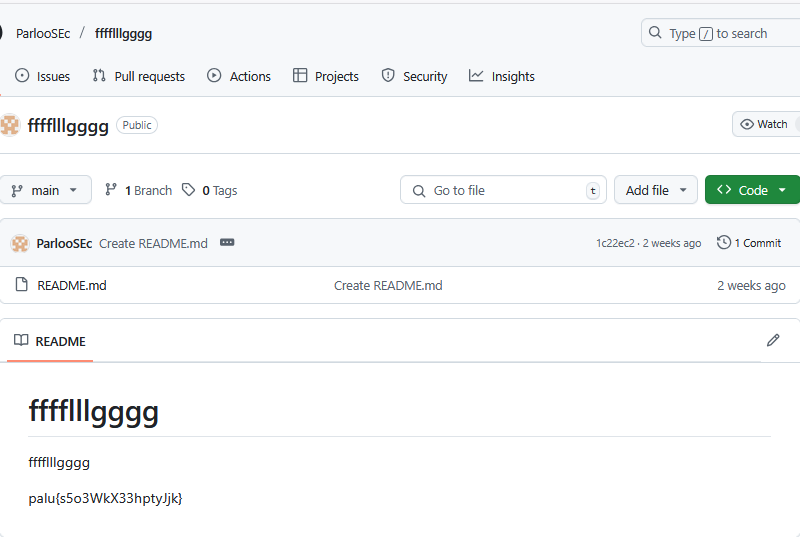Open the Insights tab

pyautogui.click(x=502, y=76)
